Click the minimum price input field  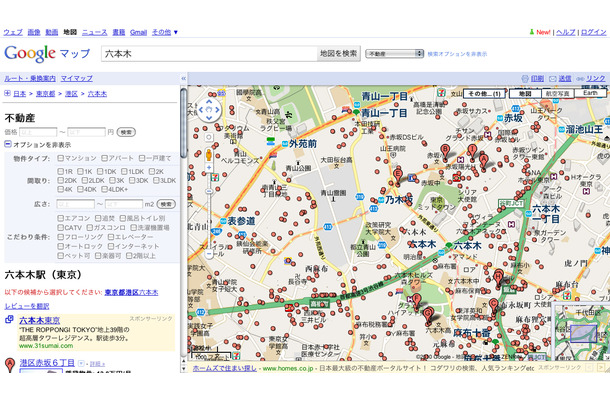coord(38,132)
